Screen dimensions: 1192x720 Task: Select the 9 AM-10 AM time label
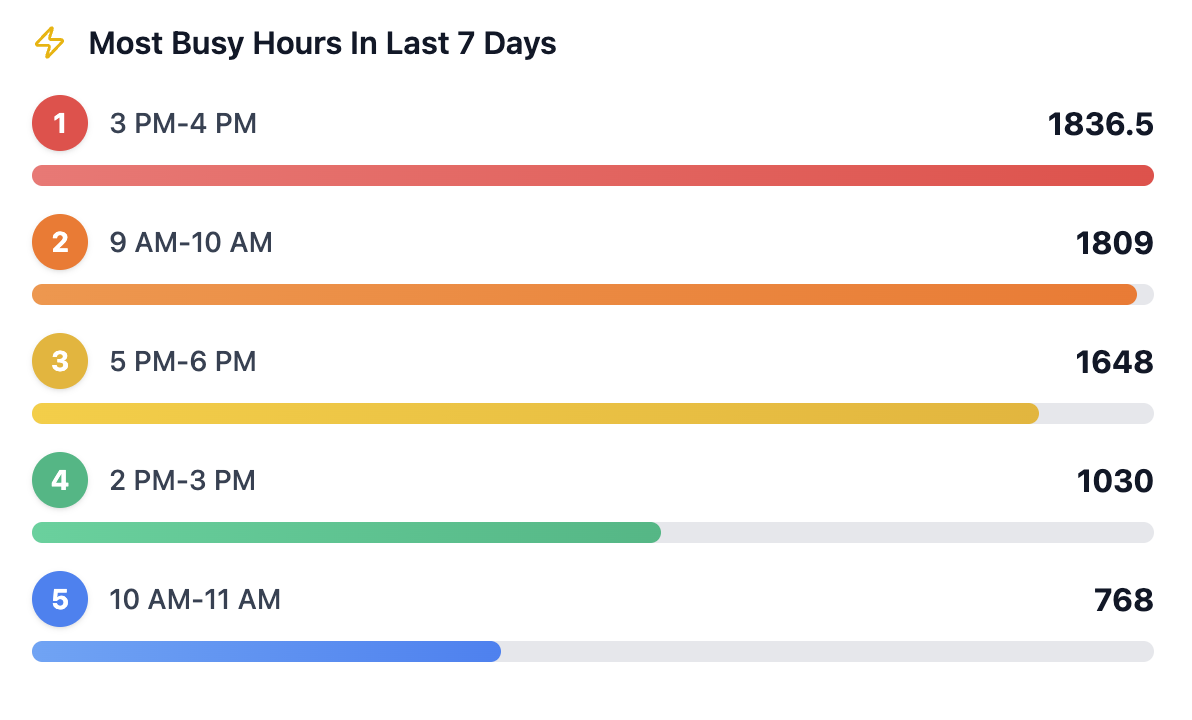(x=191, y=243)
